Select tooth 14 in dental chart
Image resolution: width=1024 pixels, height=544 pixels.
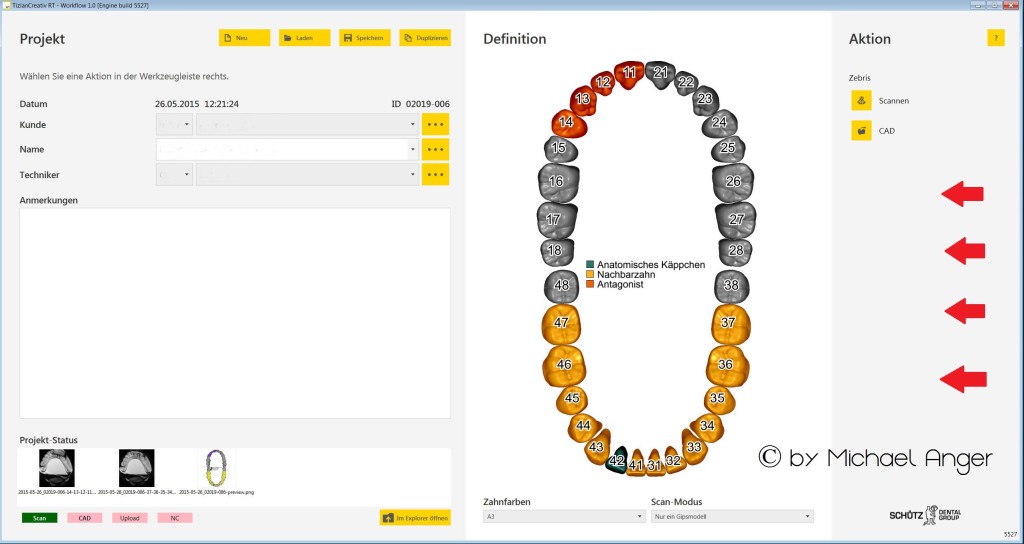568,122
